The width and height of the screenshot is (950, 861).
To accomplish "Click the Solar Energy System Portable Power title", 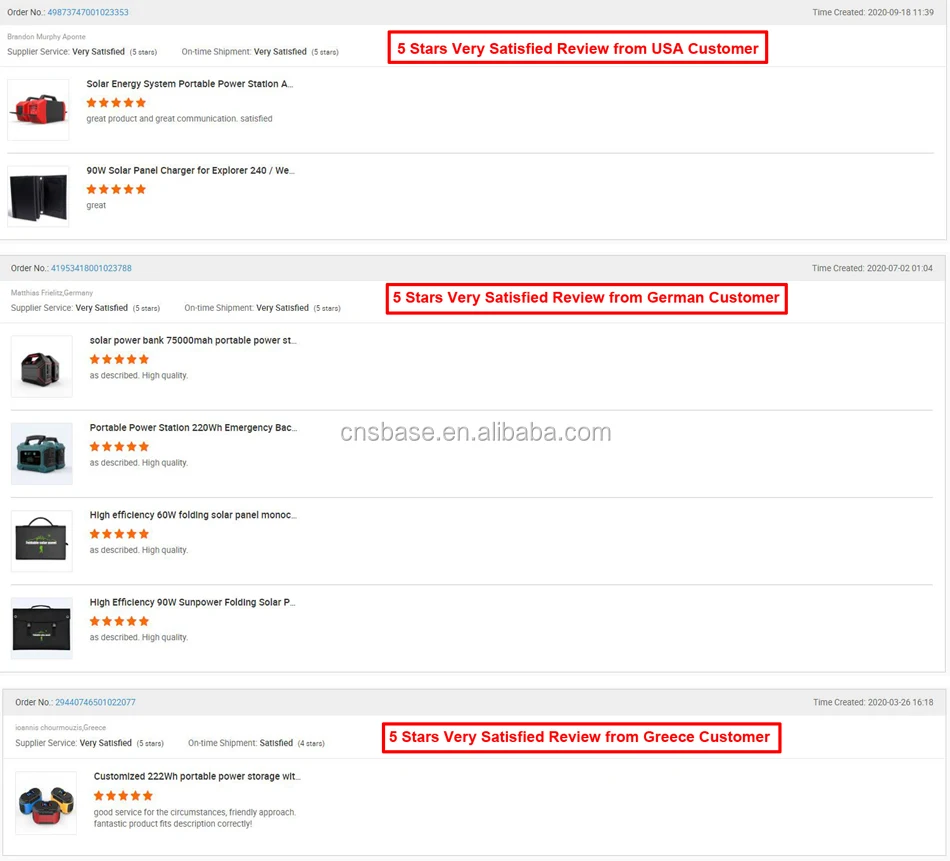I will pos(190,84).
